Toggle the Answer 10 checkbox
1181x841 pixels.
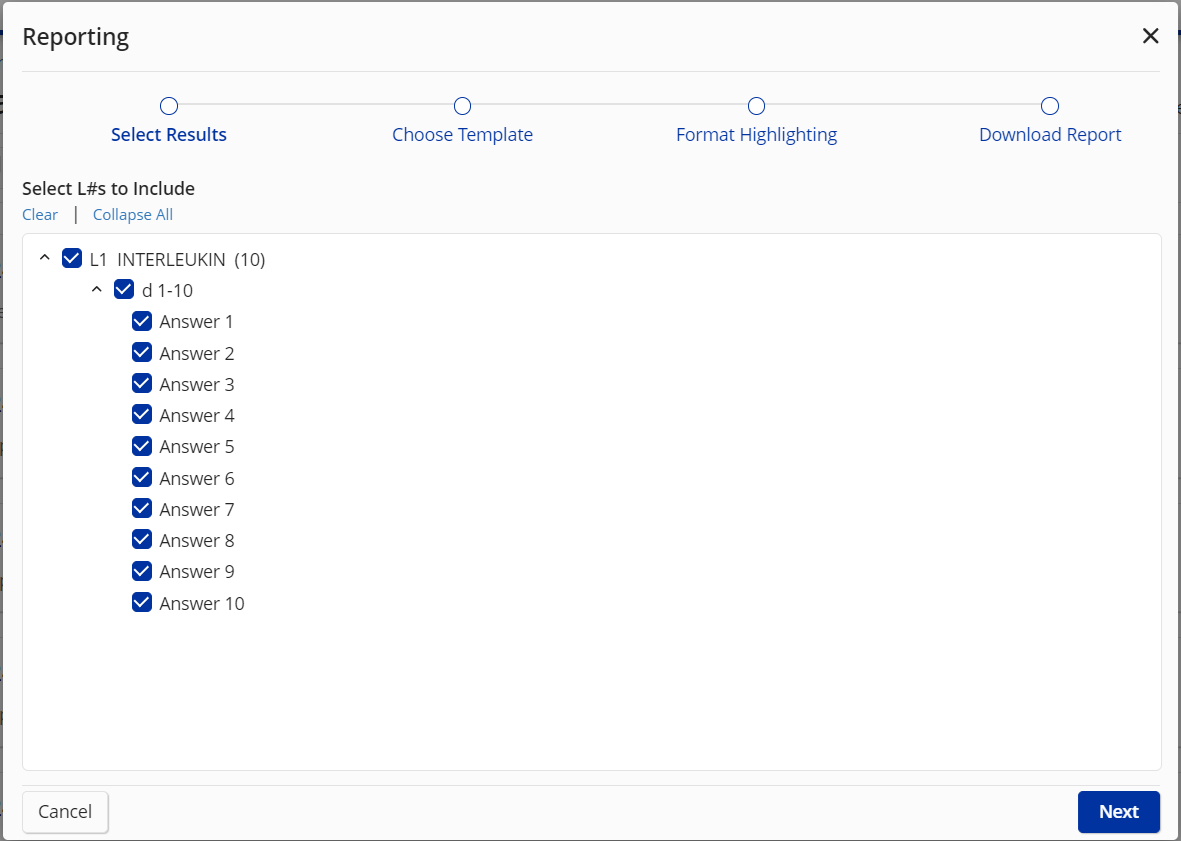142,603
